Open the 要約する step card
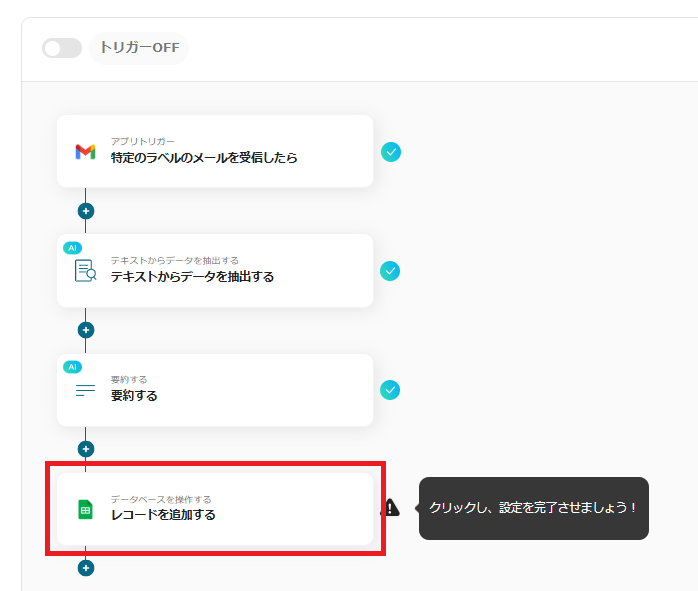 (215, 390)
